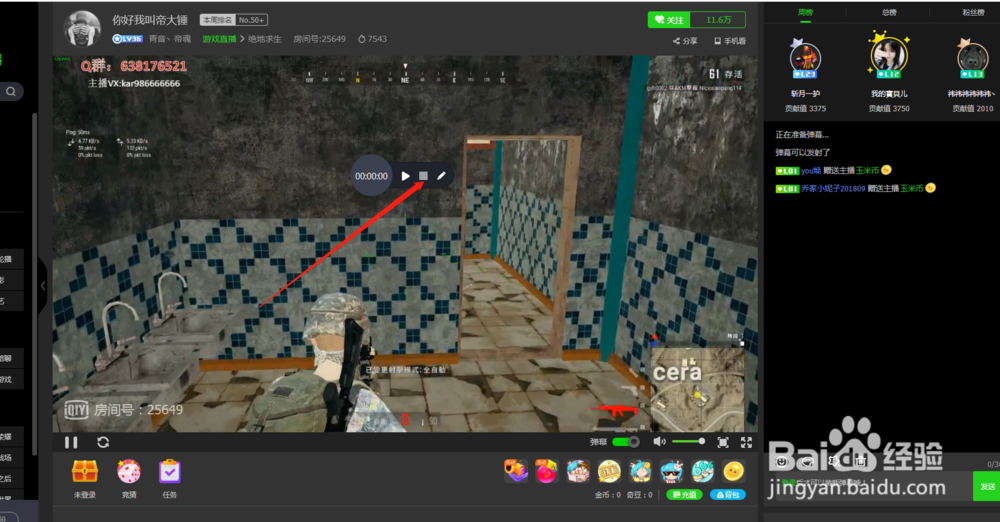Image resolution: width=1000 pixels, height=522 pixels.
Task: Switch to the 总榜 overall ranking tab
Action: (x=889, y=13)
